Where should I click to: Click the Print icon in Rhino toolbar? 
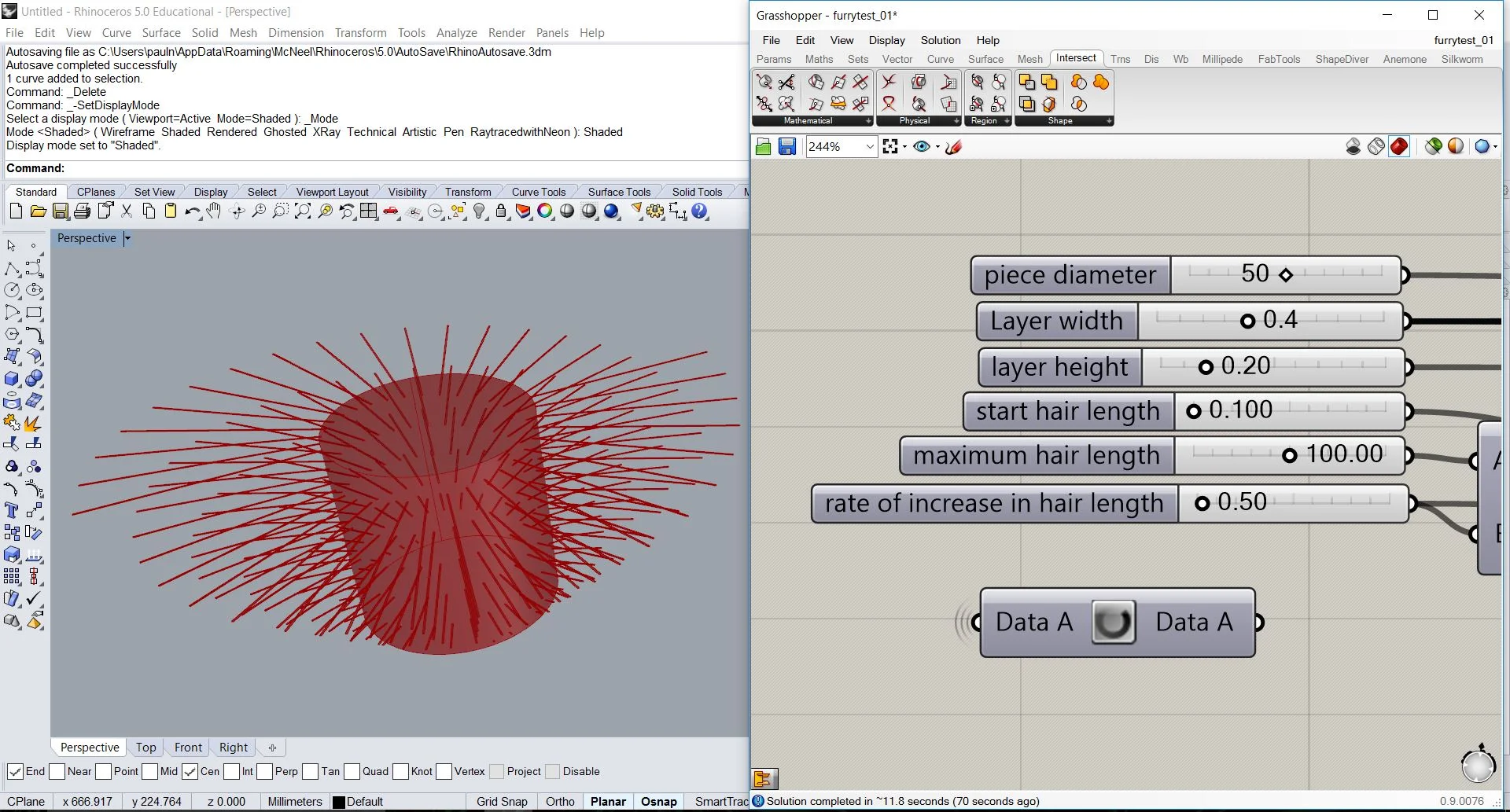click(x=82, y=211)
